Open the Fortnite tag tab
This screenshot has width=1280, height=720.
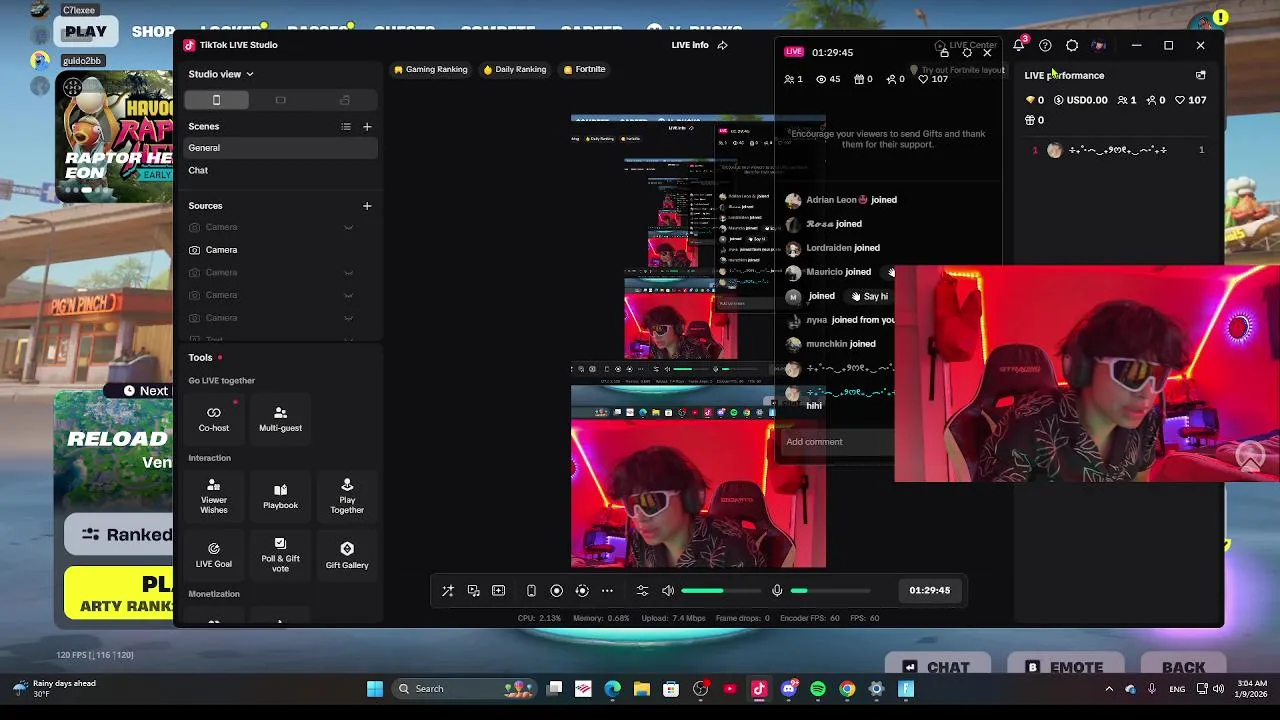pos(584,69)
